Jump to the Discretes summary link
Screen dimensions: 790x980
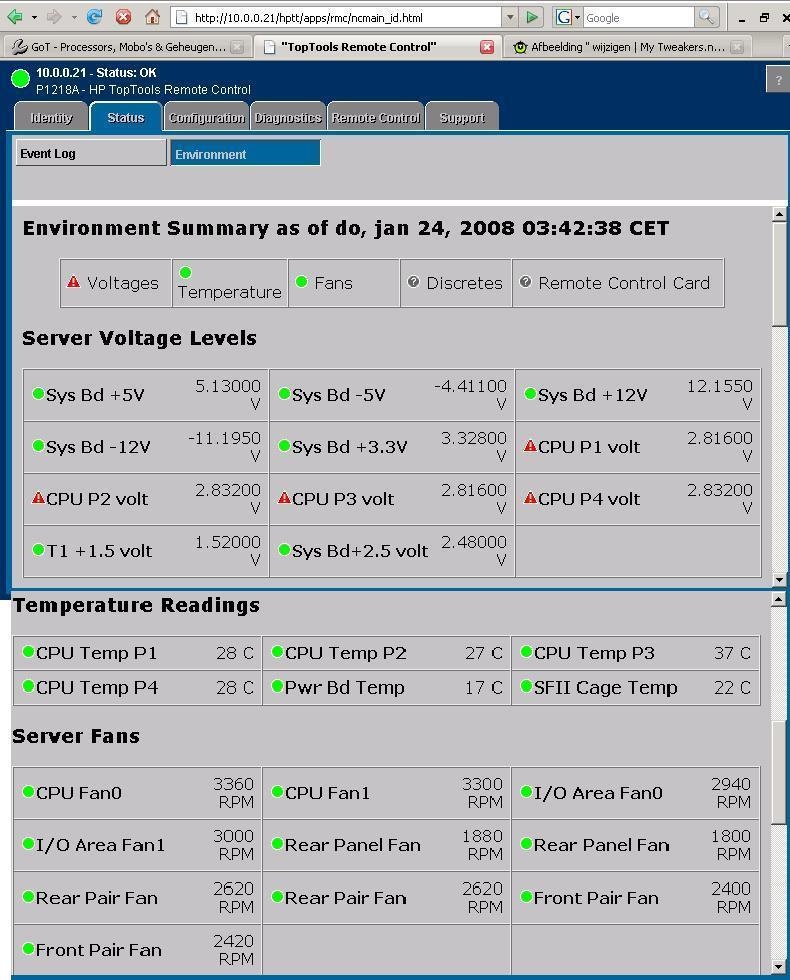(464, 283)
